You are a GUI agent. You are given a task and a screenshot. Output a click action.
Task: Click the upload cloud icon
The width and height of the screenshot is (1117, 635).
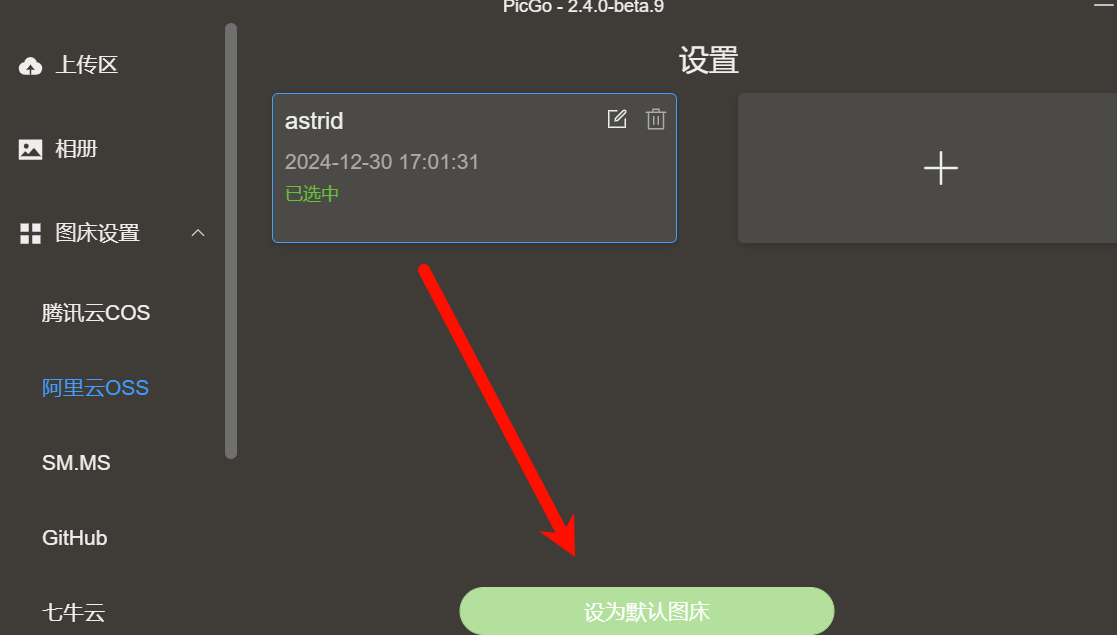pyautogui.click(x=30, y=66)
